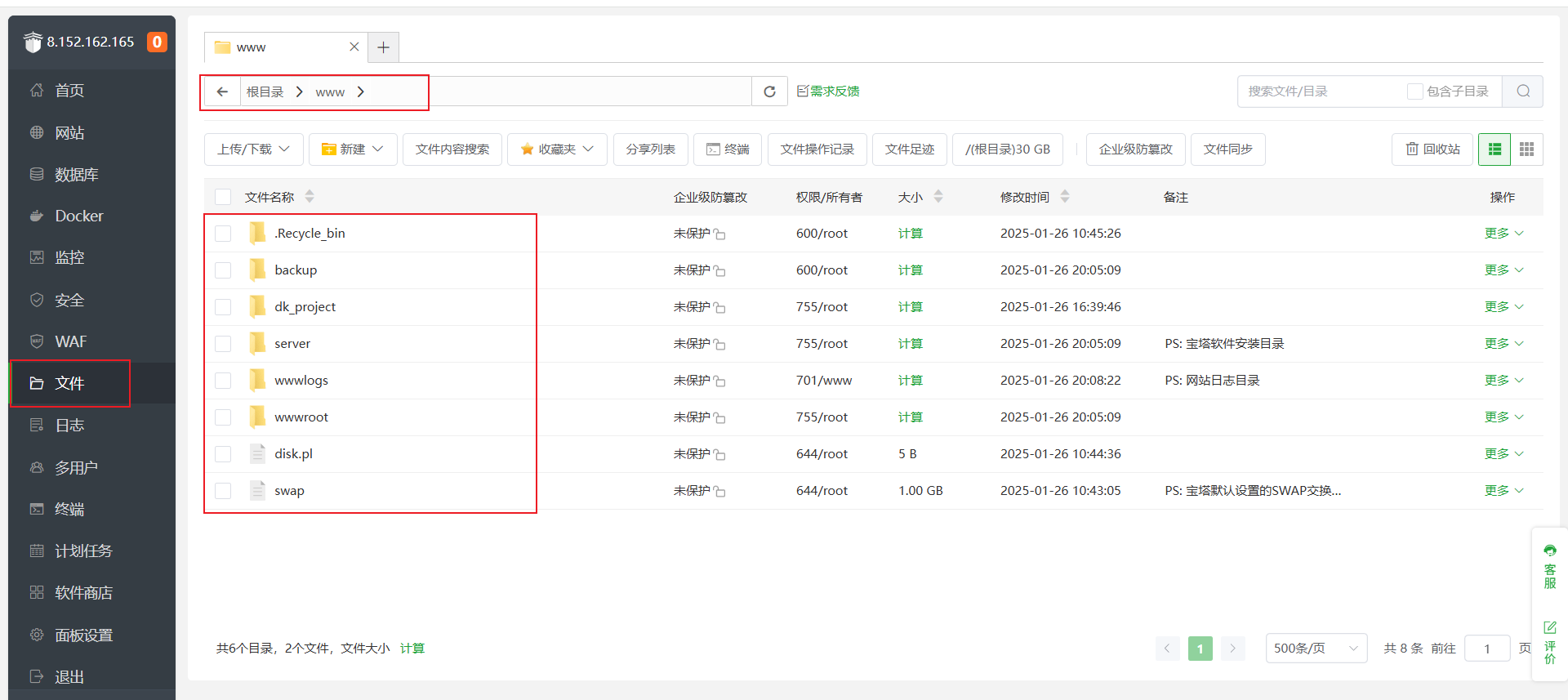
Task: Open the share list (分享列表)
Action: [x=651, y=149]
